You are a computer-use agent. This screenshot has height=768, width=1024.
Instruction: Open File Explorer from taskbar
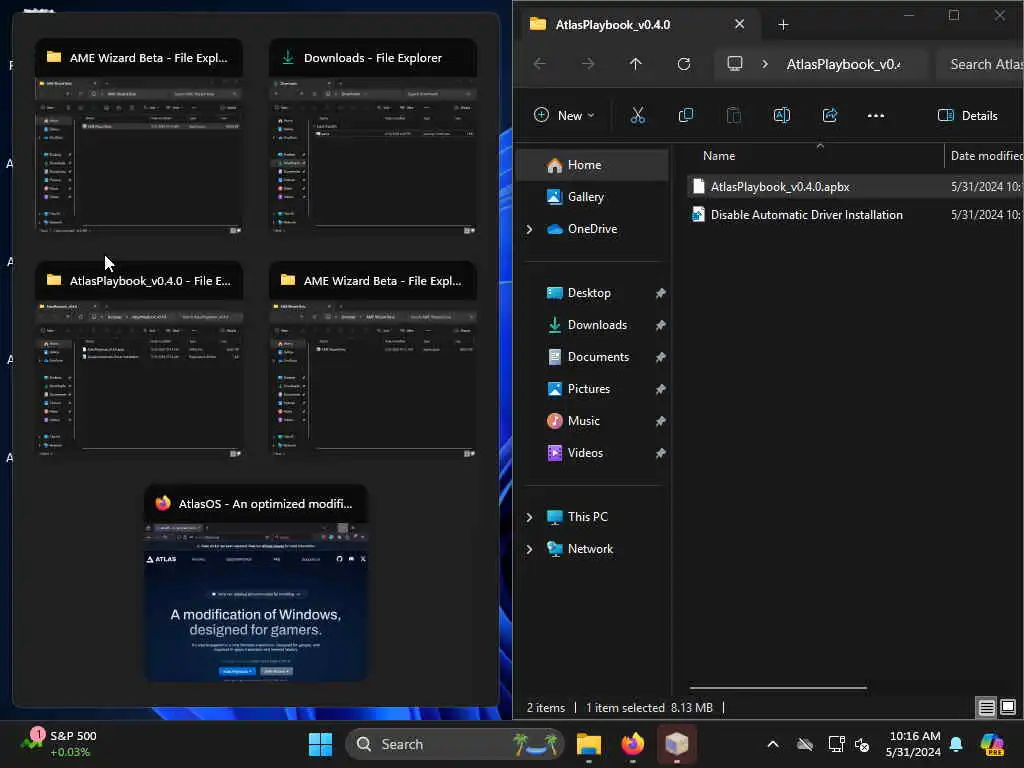click(x=588, y=744)
